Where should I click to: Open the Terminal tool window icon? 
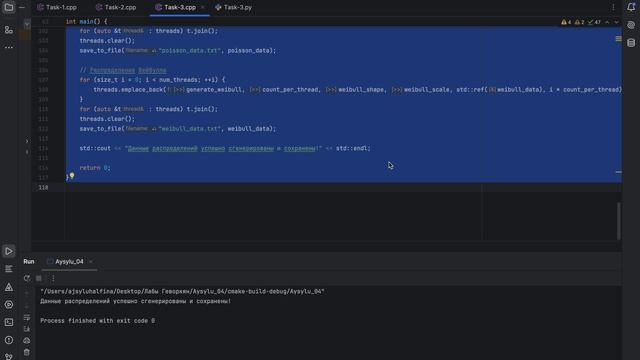click(x=9, y=322)
